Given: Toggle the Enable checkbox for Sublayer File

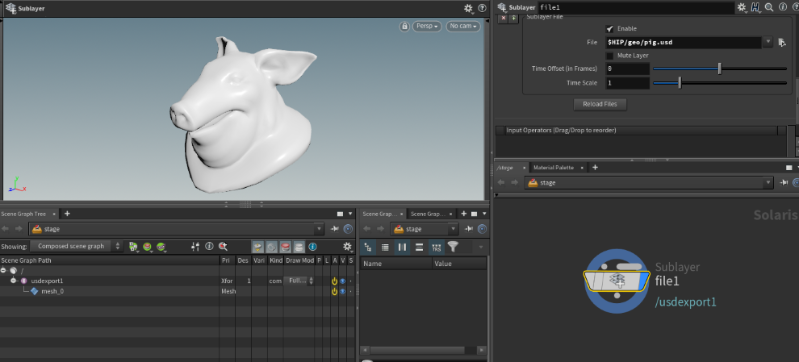Looking at the screenshot, I should click(x=609, y=29).
